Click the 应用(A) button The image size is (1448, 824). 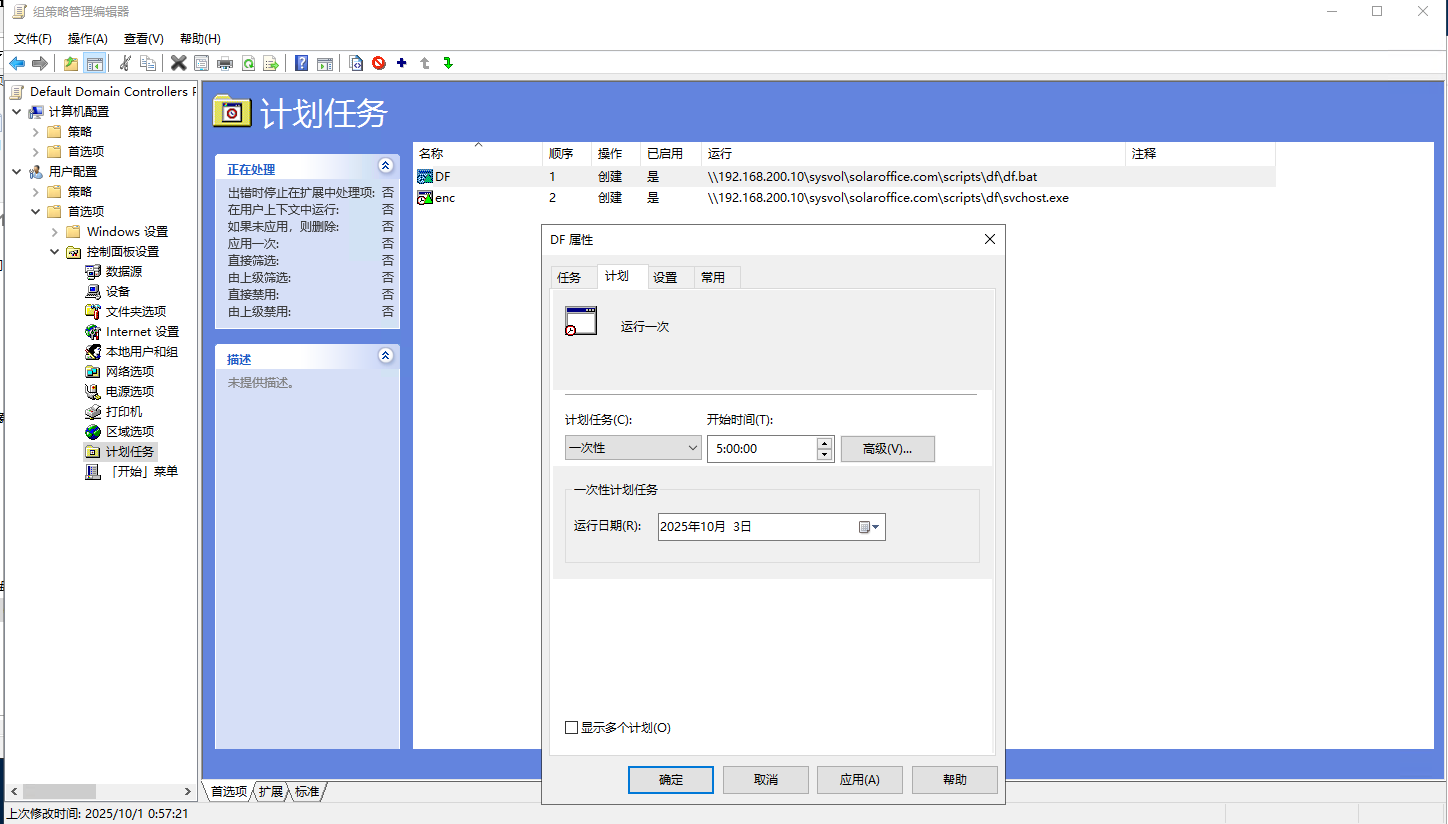pos(859,780)
